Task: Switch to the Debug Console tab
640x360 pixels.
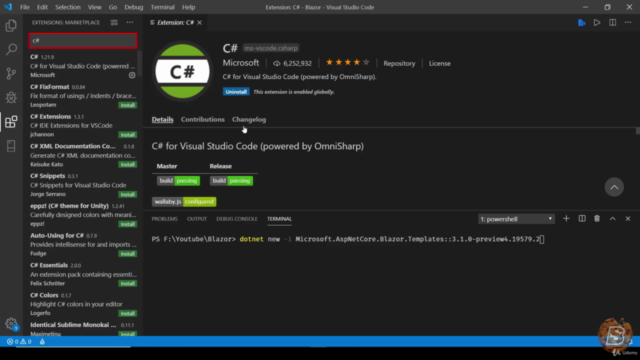Action: (x=237, y=219)
